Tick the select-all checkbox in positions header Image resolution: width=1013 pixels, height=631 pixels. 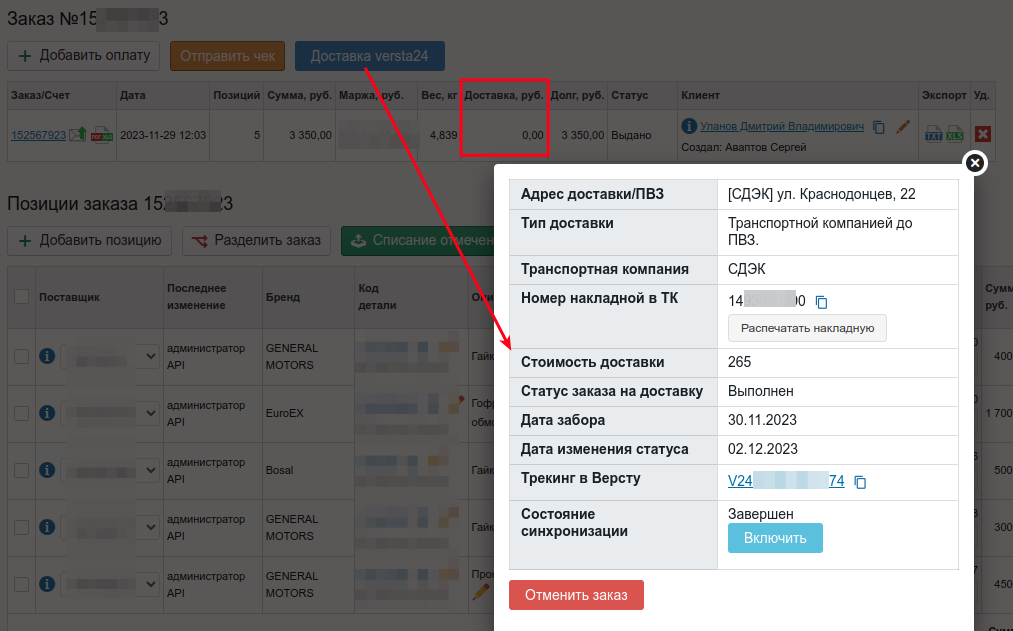tap(21, 296)
